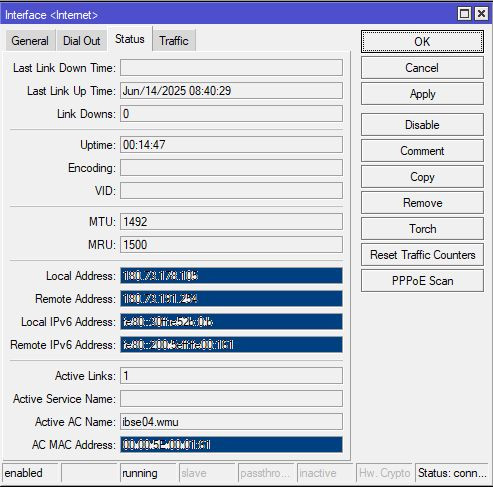This screenshot has width=493, height=487.
Task: Click the VID field
Action: pos(231,191)
